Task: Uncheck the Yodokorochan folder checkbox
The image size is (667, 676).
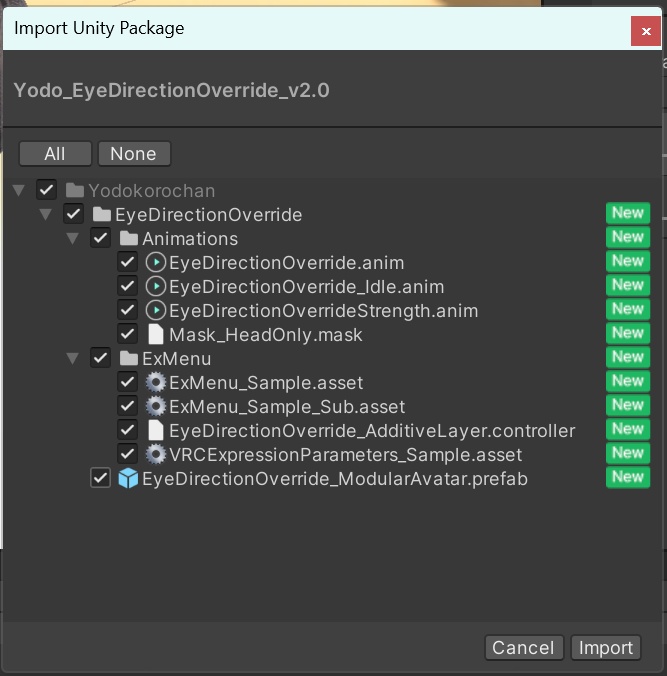Action: [46, 190]
